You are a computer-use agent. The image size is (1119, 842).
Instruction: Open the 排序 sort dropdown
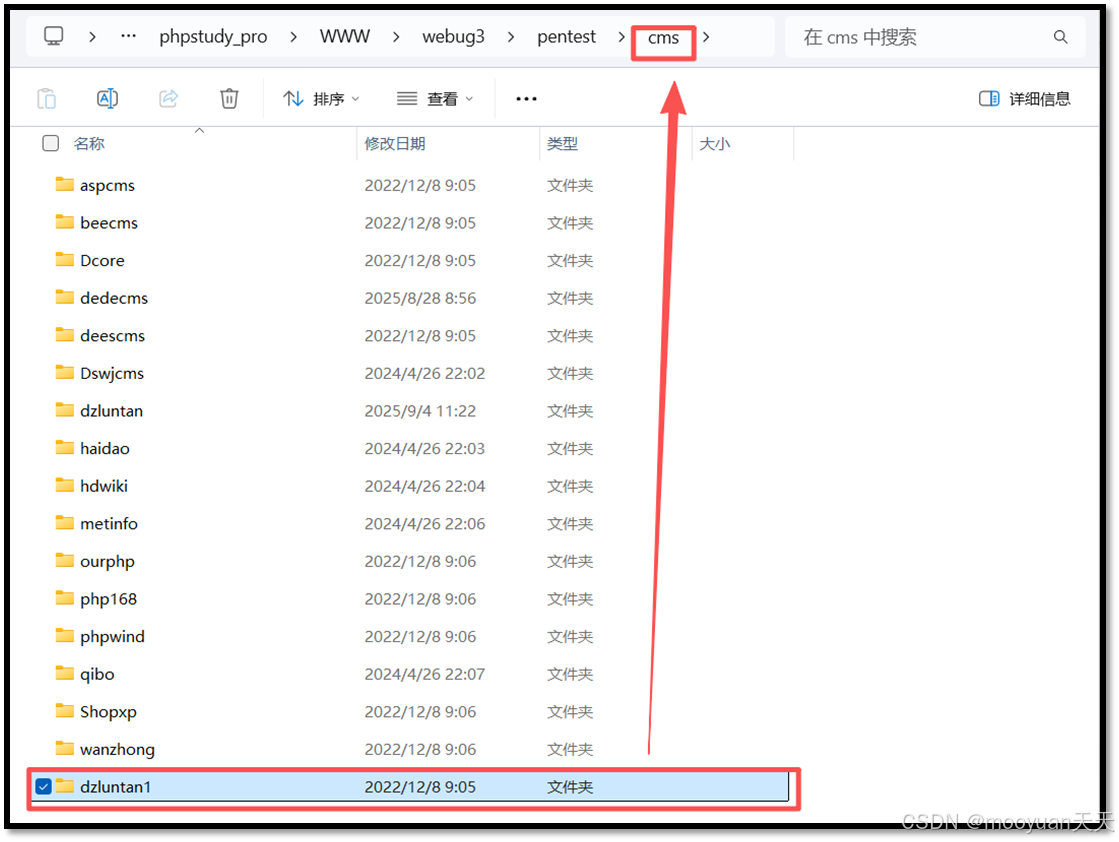[321, 98]
